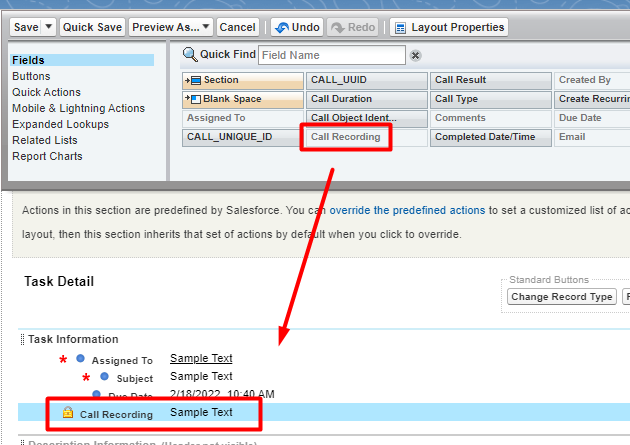The height and width of the screenshot is (445, 630).
Task: Click the required asterisk beside Subject
Action: click(86, 378)
